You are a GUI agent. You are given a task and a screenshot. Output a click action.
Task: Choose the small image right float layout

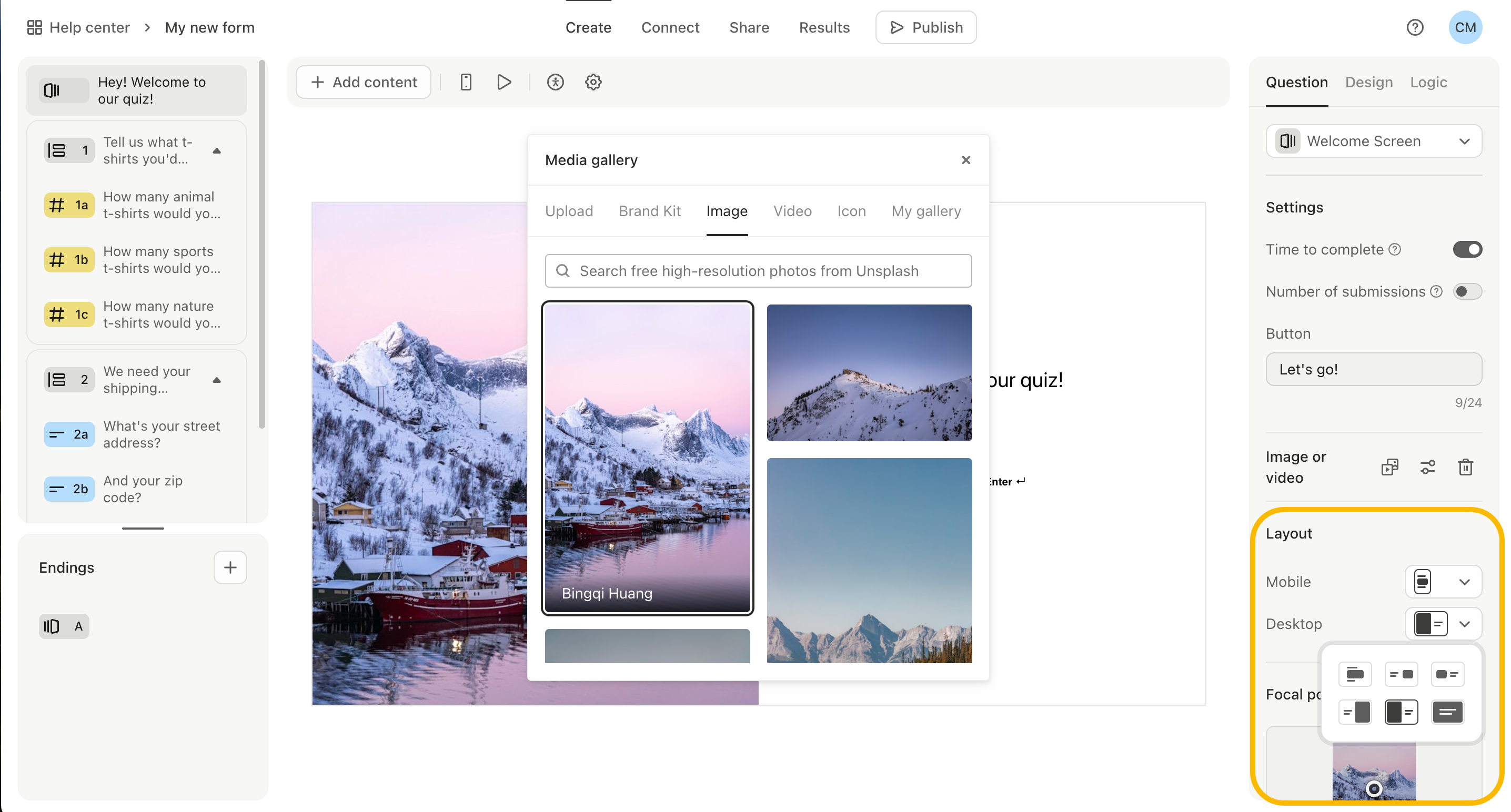coord(1402,674)
